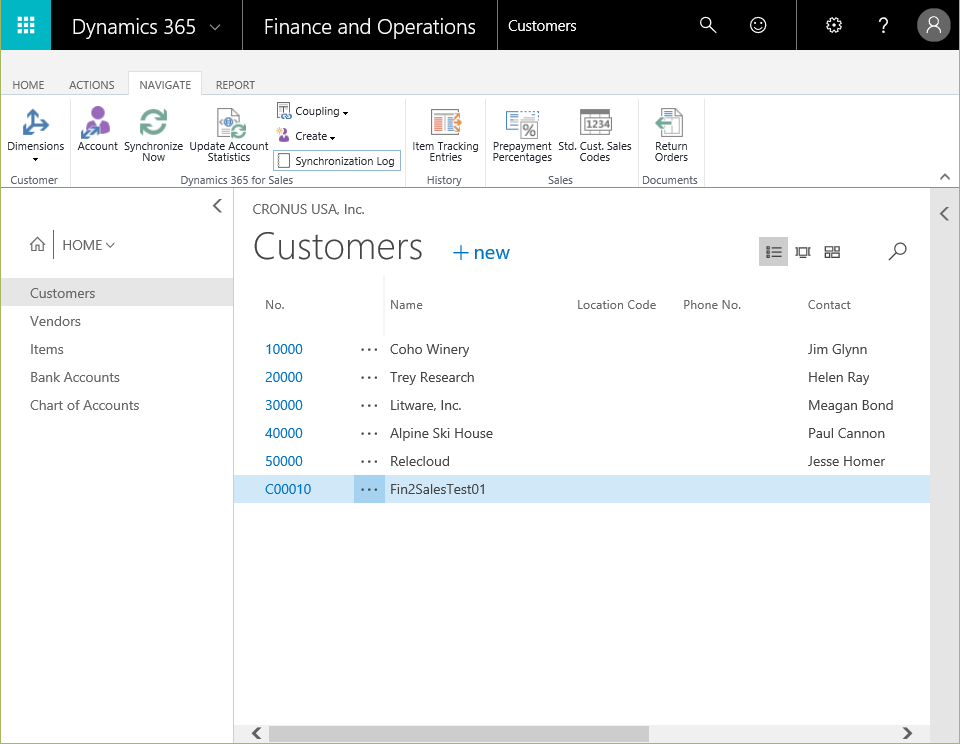Open more options for Trey Research
960x744 pixels.
click(369, 378)
